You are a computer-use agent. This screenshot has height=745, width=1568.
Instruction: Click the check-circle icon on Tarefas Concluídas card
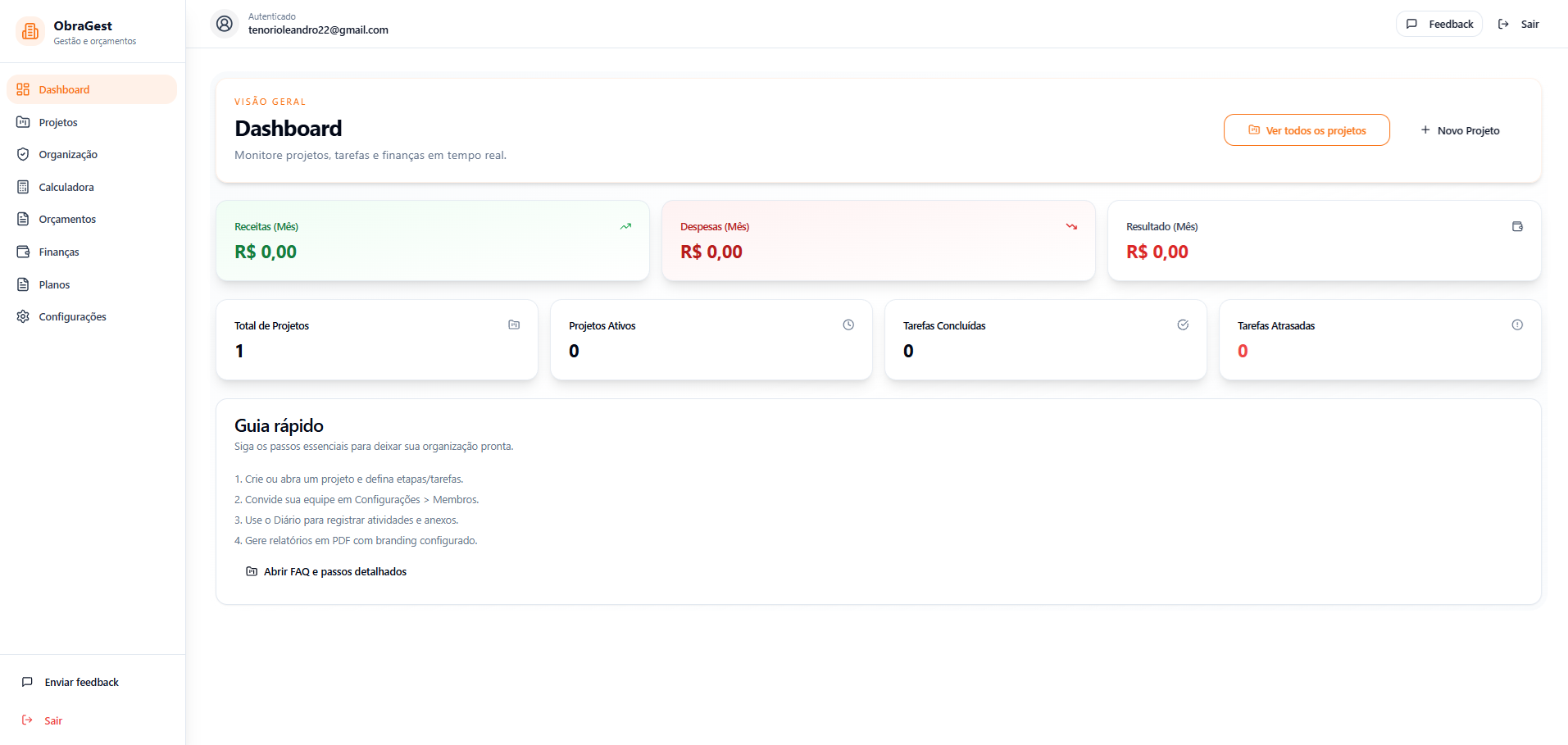tap(1183, 325)
